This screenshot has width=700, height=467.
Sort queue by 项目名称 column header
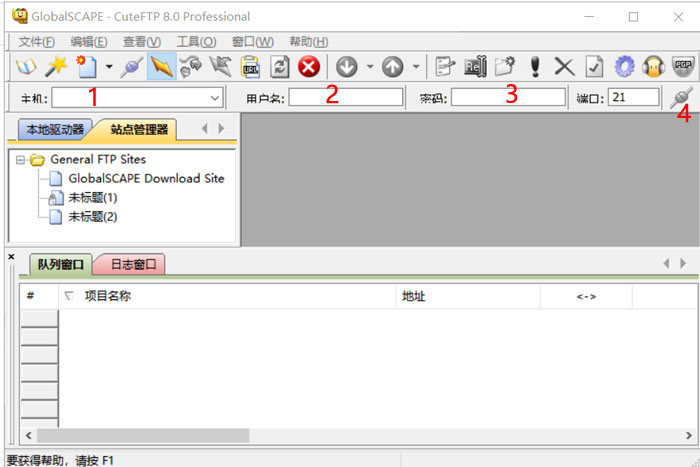(x=227, y=296)
